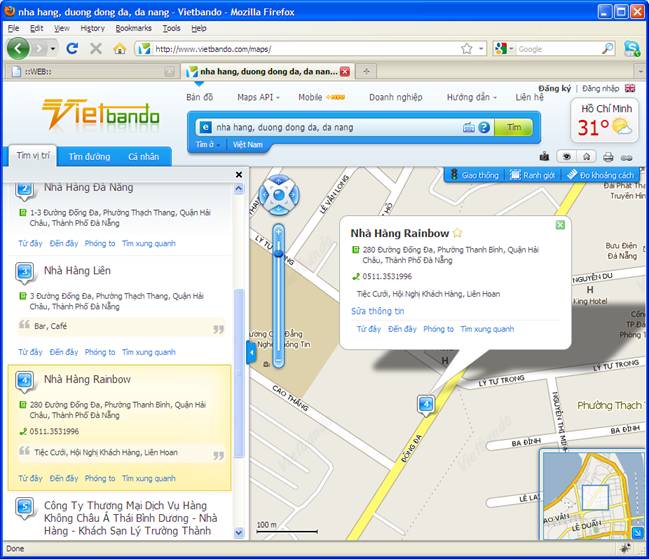
Task: Click marker 4 pin on the map
Action: click(x=426, y=404)
